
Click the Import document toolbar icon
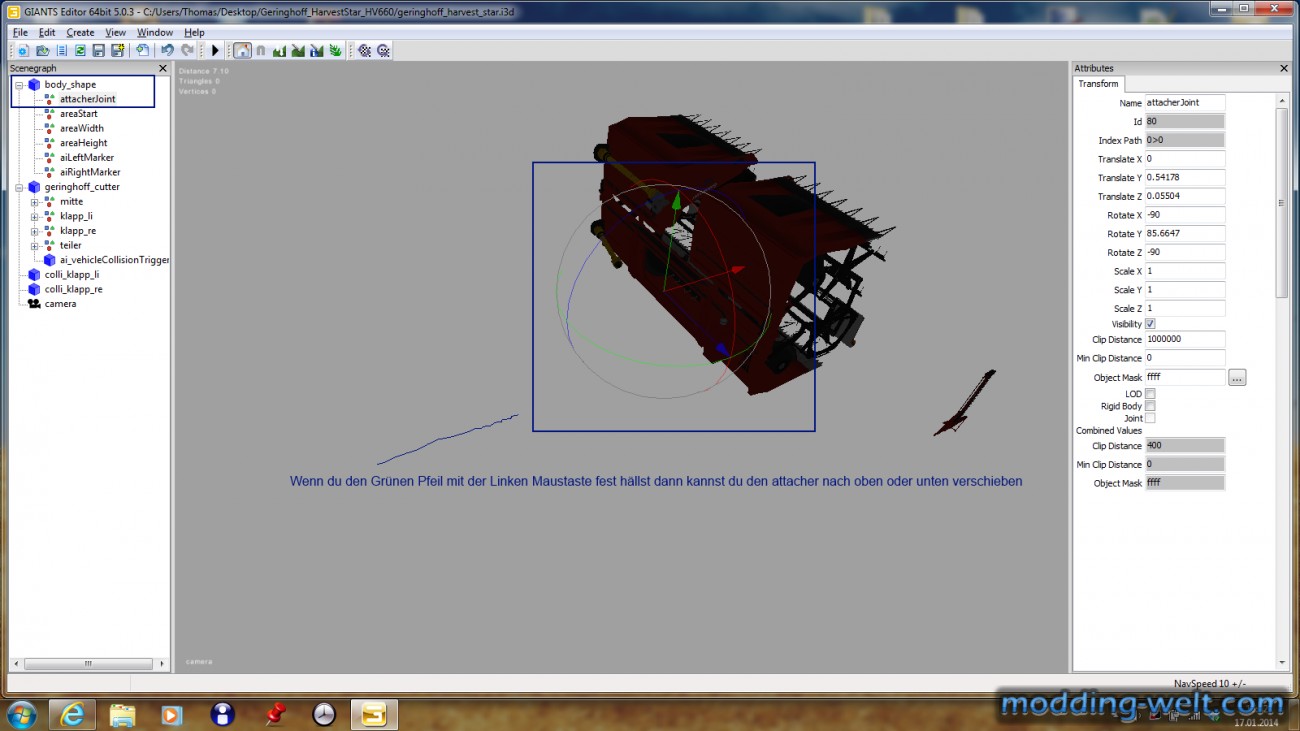coord(142,50)
